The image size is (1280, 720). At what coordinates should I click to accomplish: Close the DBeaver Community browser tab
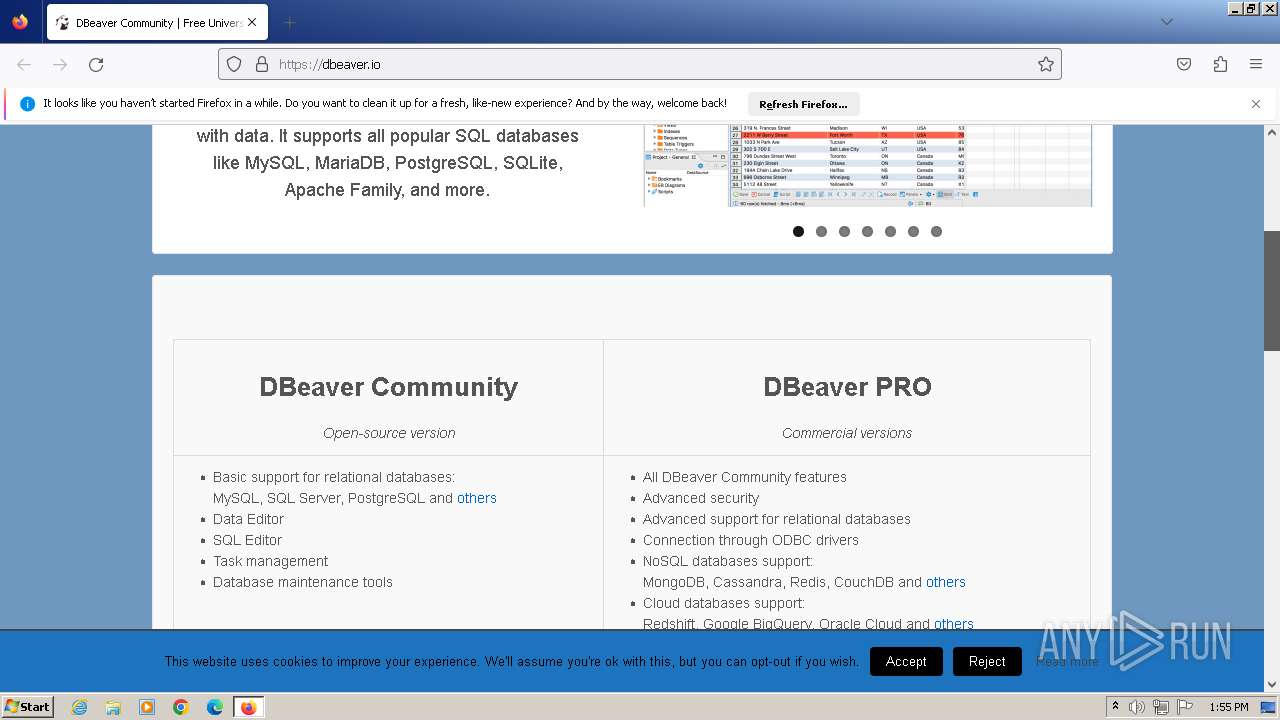tap(252, 22)
